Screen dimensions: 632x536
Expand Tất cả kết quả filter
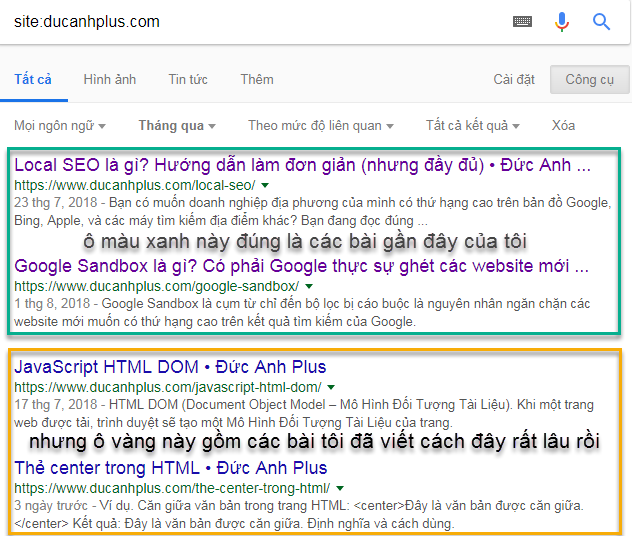[472, 126]
